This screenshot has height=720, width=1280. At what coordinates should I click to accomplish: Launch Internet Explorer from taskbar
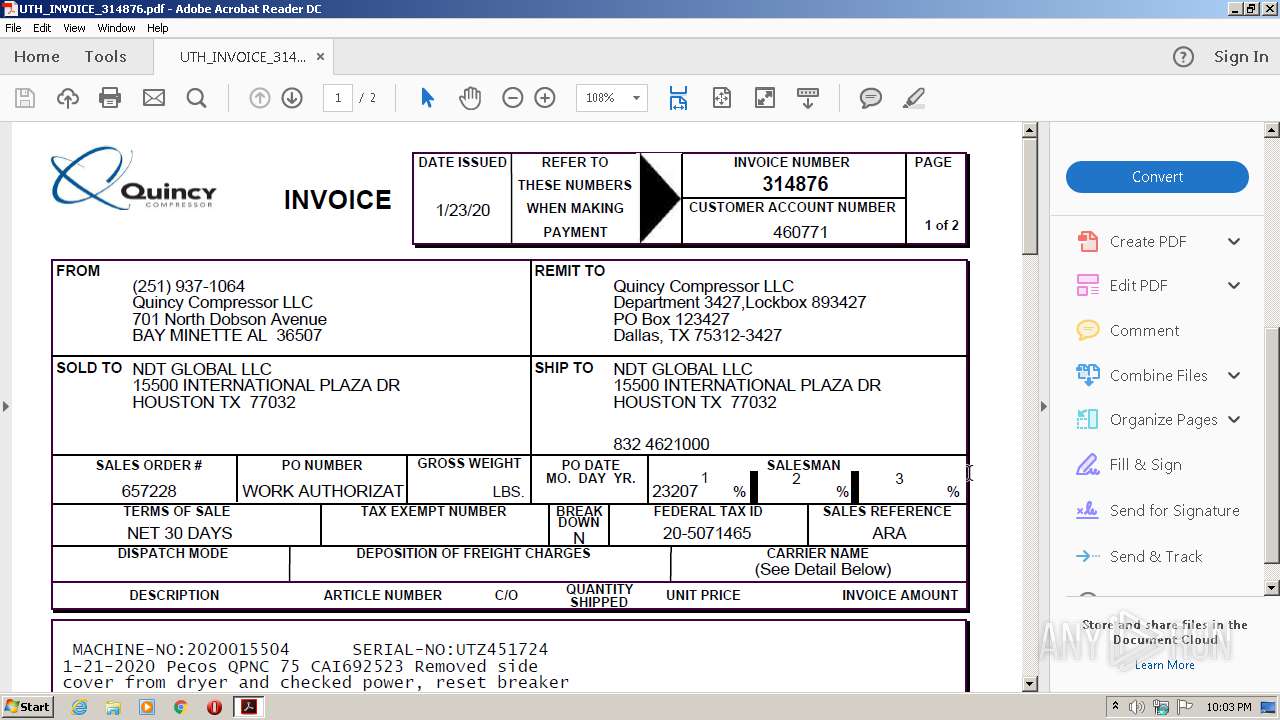pyautogui.click(x=79, y=707)
